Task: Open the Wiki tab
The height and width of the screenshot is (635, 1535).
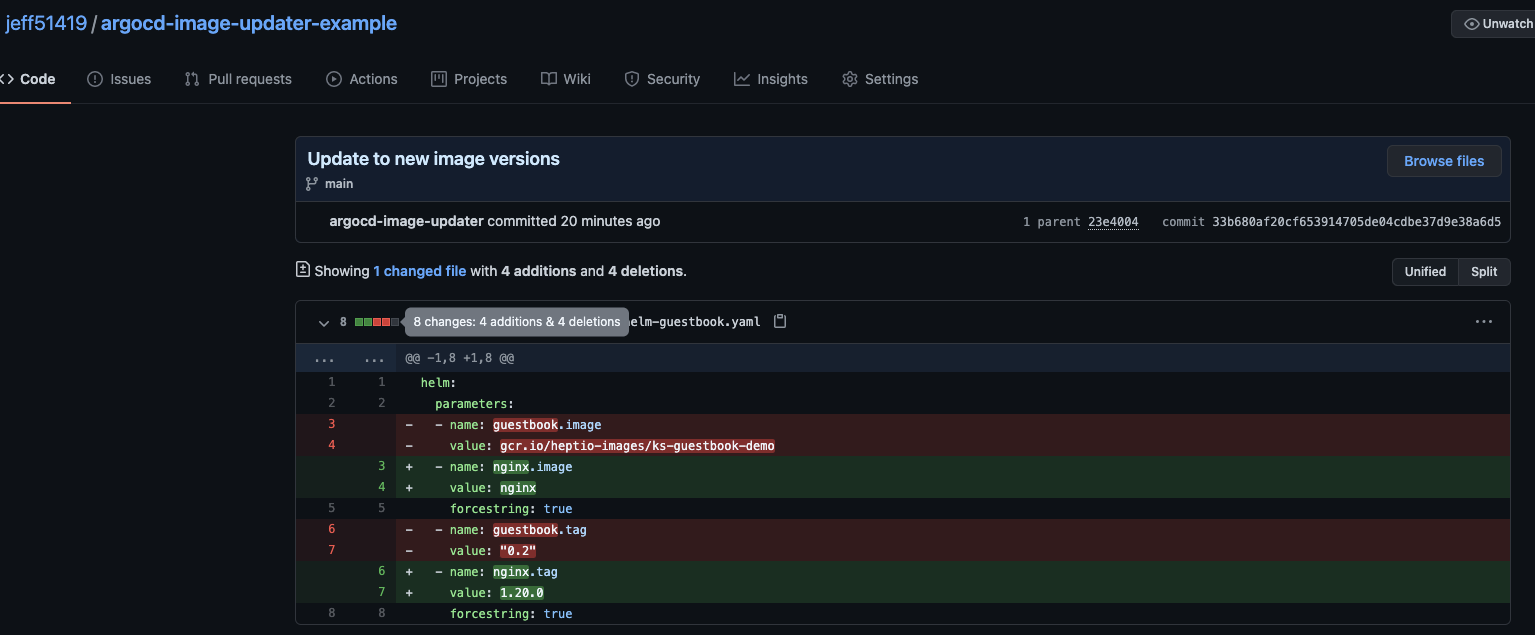Action: click(x=566, y=79)
